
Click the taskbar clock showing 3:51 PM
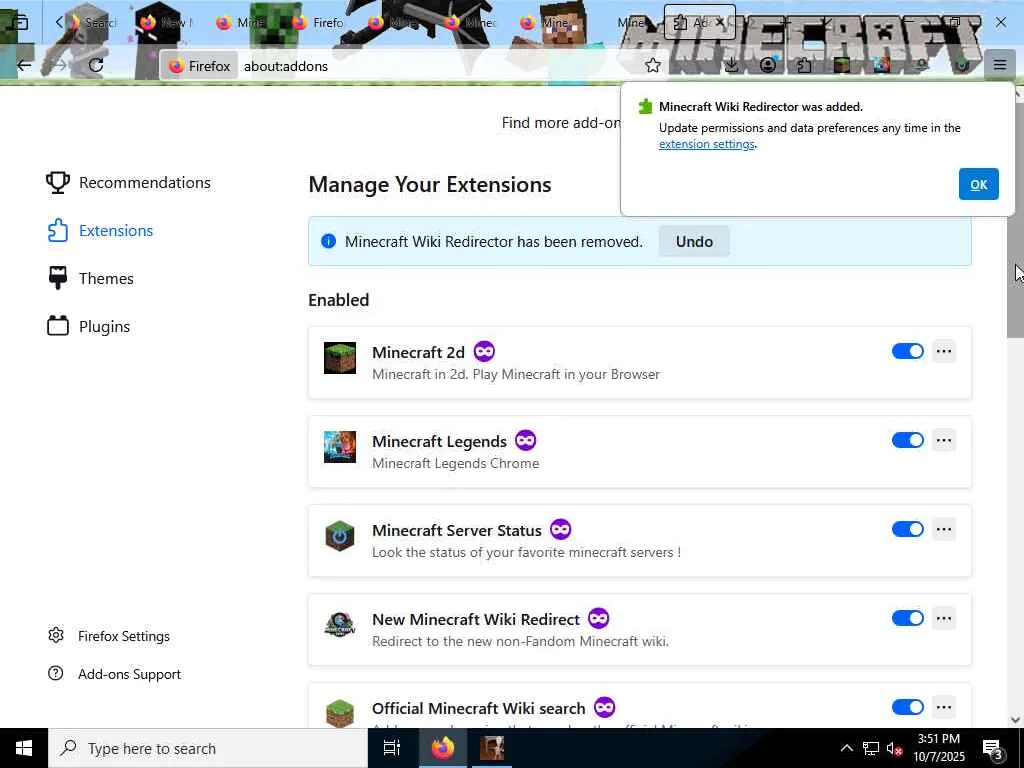[x=938, y=748]
